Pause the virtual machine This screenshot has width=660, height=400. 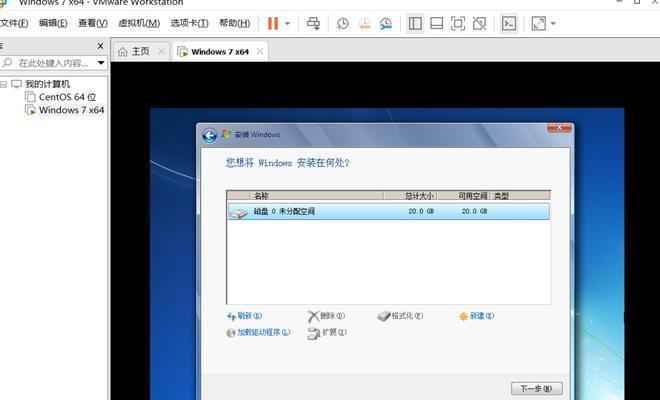point(273,23)
